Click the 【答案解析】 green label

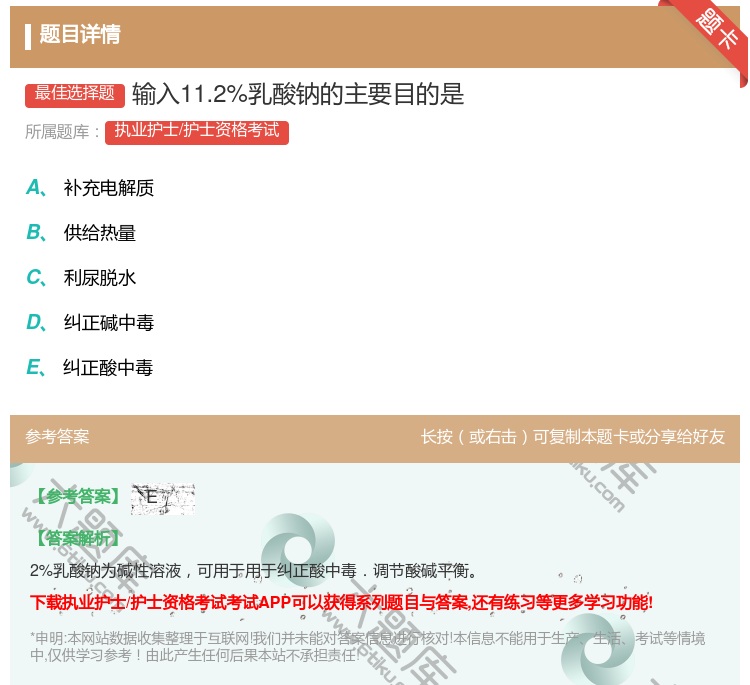[x=78, y=538]
